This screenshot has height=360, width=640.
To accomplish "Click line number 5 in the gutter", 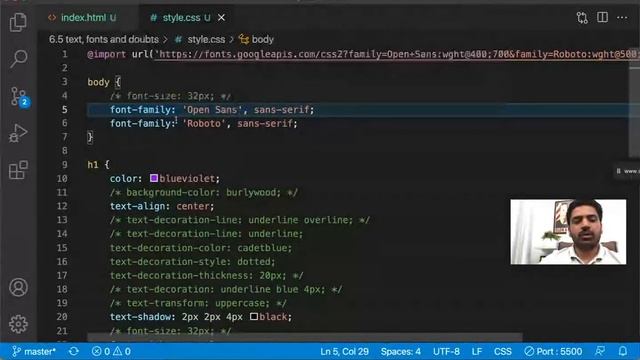I will [64, 109].
